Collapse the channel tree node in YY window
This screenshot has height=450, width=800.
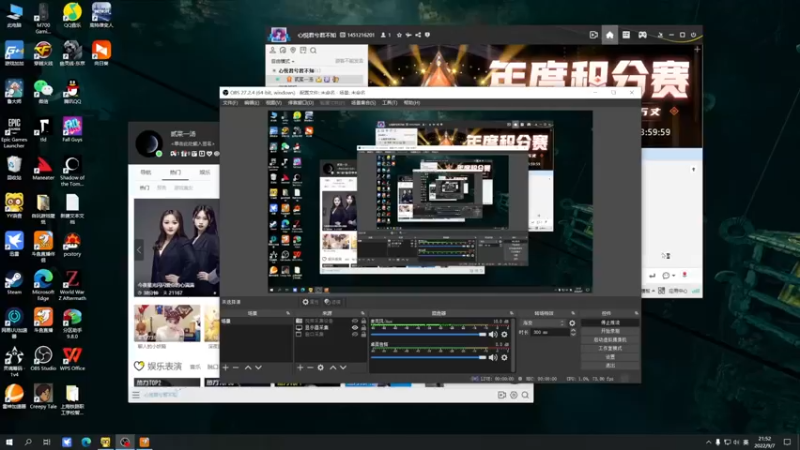[x=274, y=71]
